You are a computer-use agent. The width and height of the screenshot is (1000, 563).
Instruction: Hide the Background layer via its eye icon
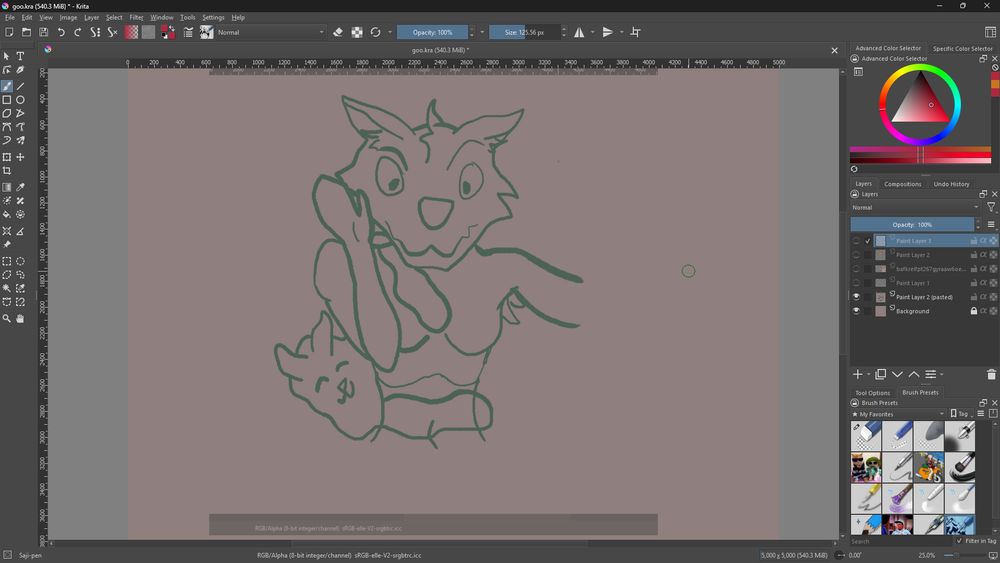(856, 311)
